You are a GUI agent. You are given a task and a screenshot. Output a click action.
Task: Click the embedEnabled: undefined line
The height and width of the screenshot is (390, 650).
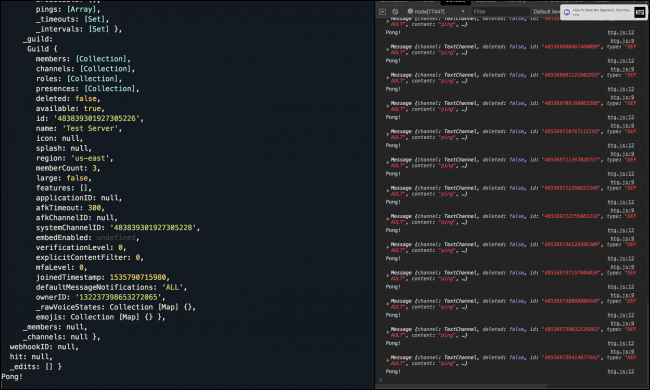pyautogui.click(x=87, y=237)
